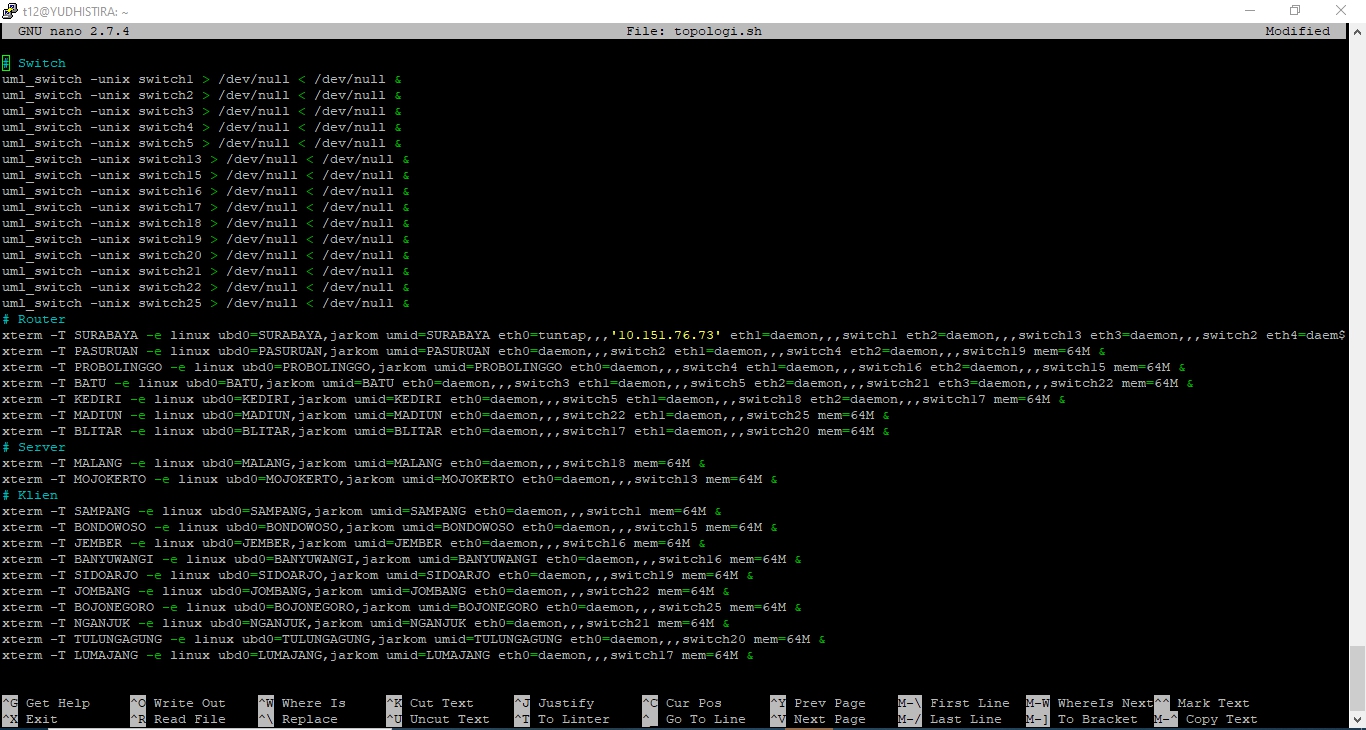This screenshot has width=1366, height=730.
Task: Click 'switch13' in the uml_switch line
Action: click(x=170, y=159)
